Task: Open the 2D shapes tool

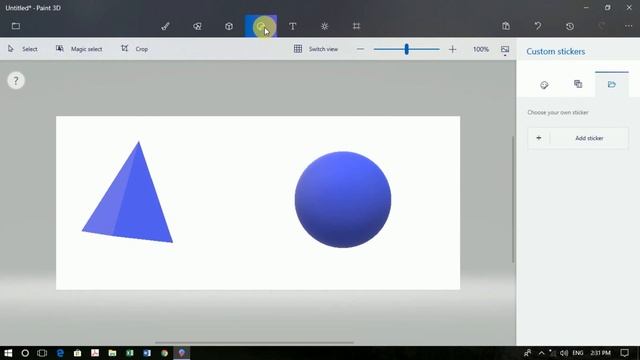Action: pyautogui.click(x=197, y=26)
